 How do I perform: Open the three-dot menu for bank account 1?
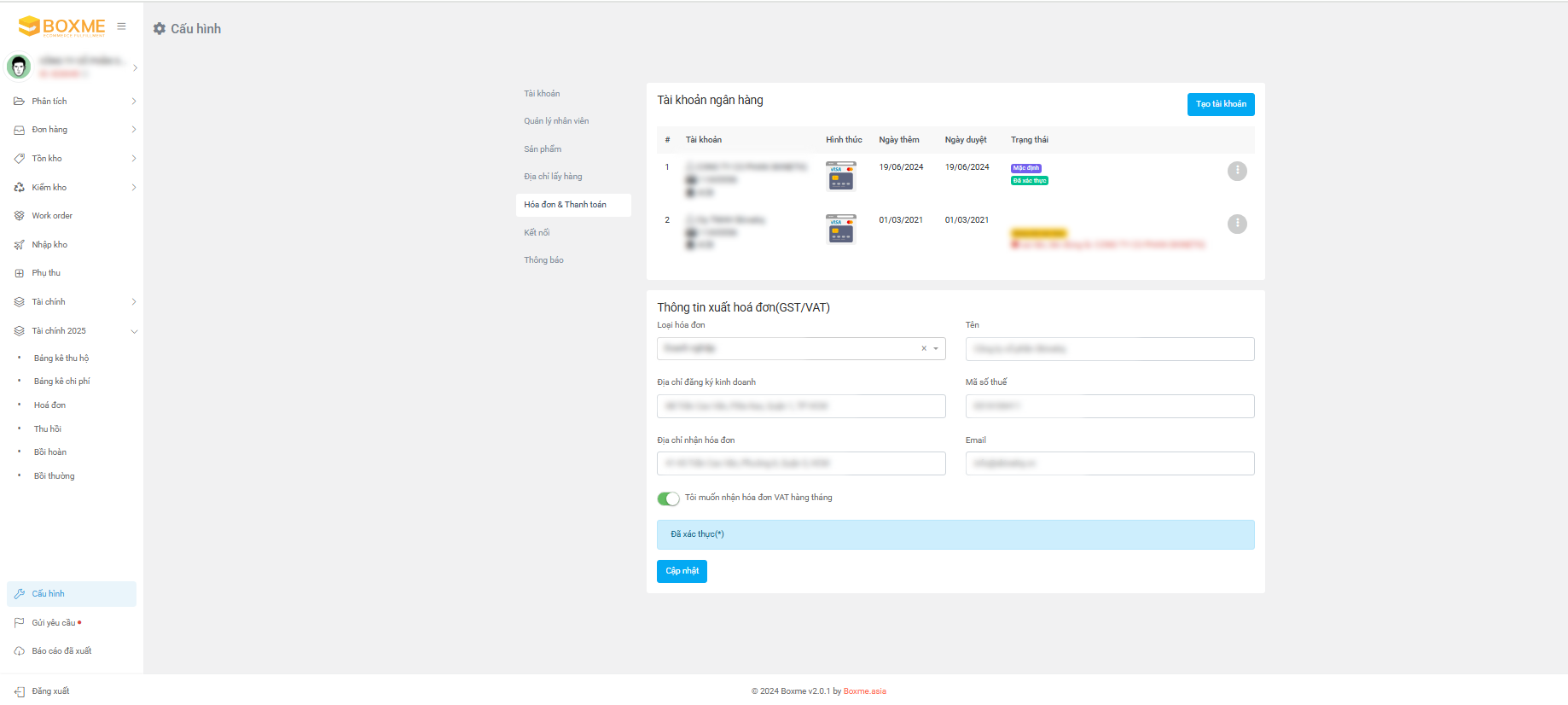click(1236, 171)
